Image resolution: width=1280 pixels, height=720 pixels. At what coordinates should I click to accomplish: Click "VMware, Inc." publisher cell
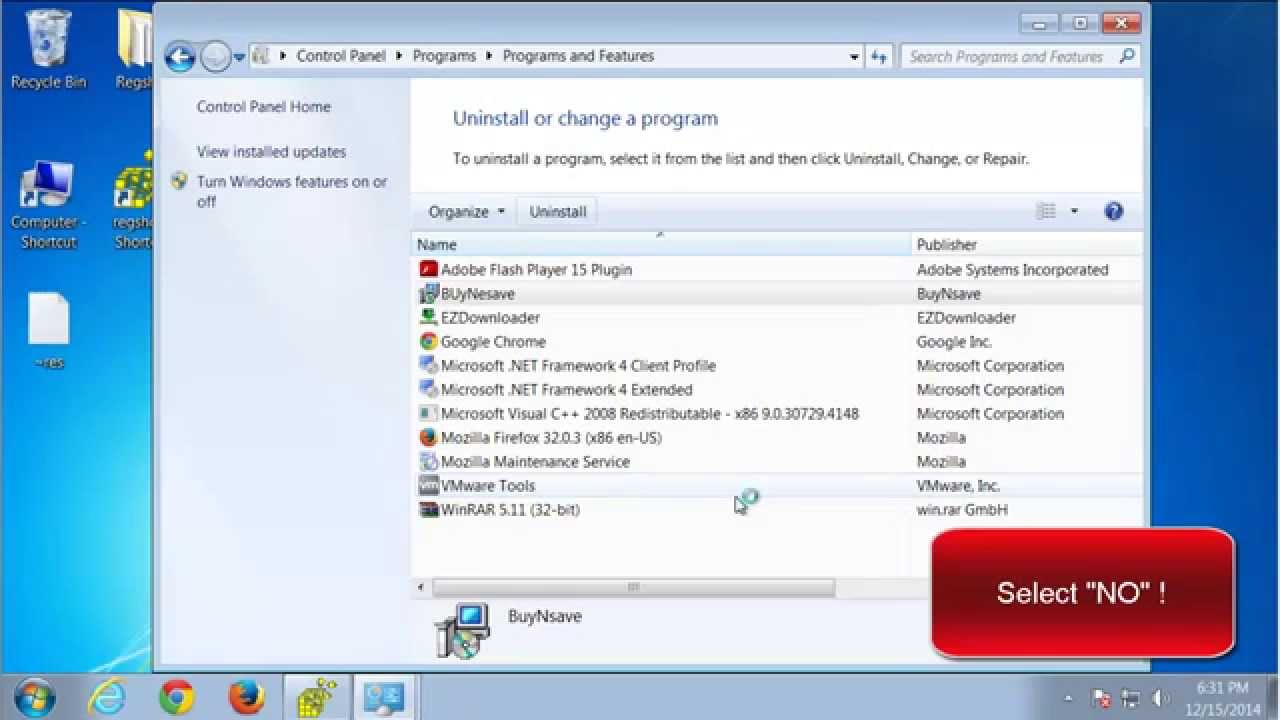point(958,485)
